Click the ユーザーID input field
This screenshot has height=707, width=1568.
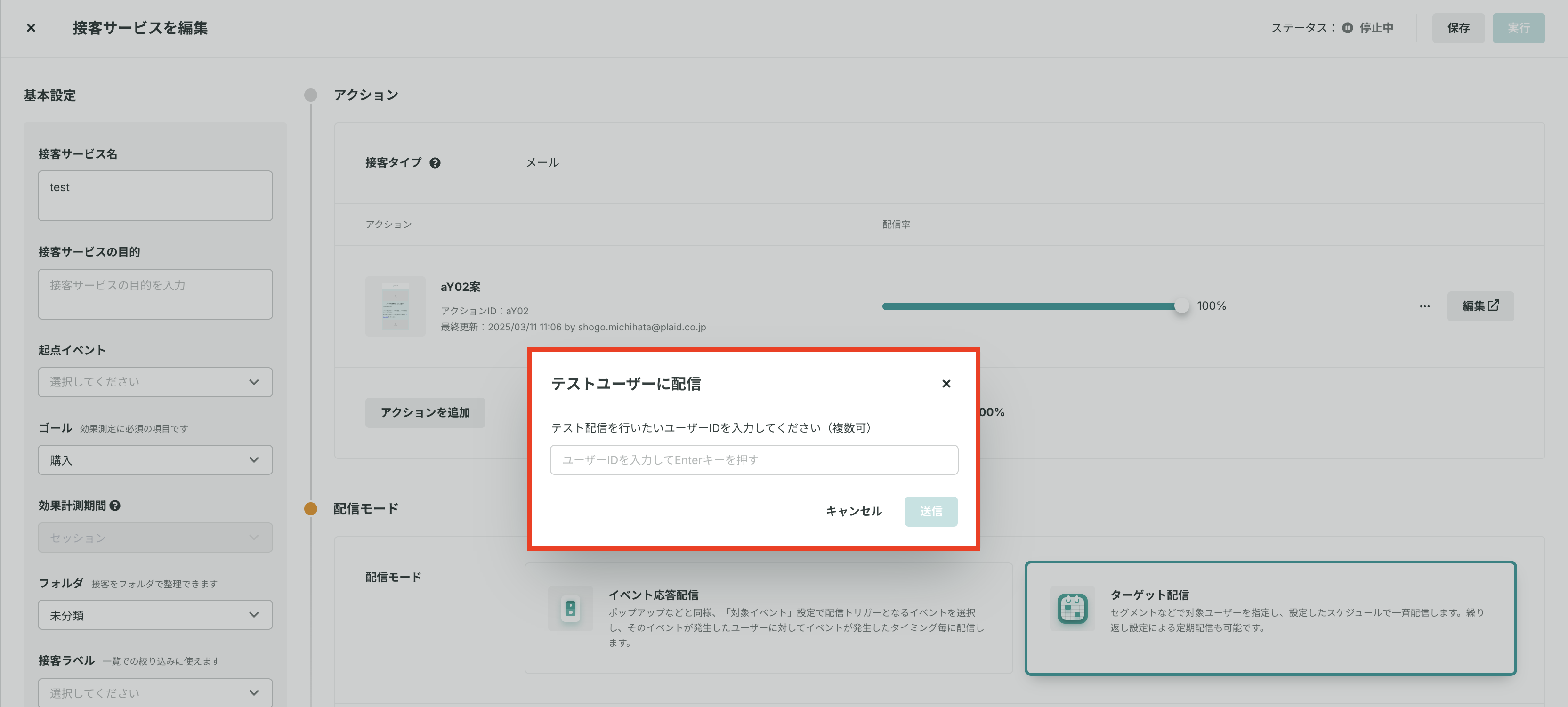click(753, 460)
